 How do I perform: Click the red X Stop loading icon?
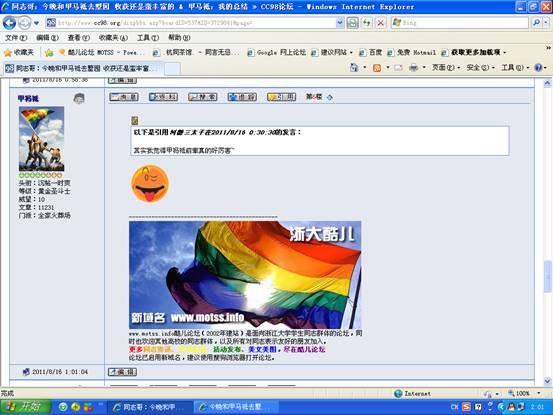pos(381,23)
